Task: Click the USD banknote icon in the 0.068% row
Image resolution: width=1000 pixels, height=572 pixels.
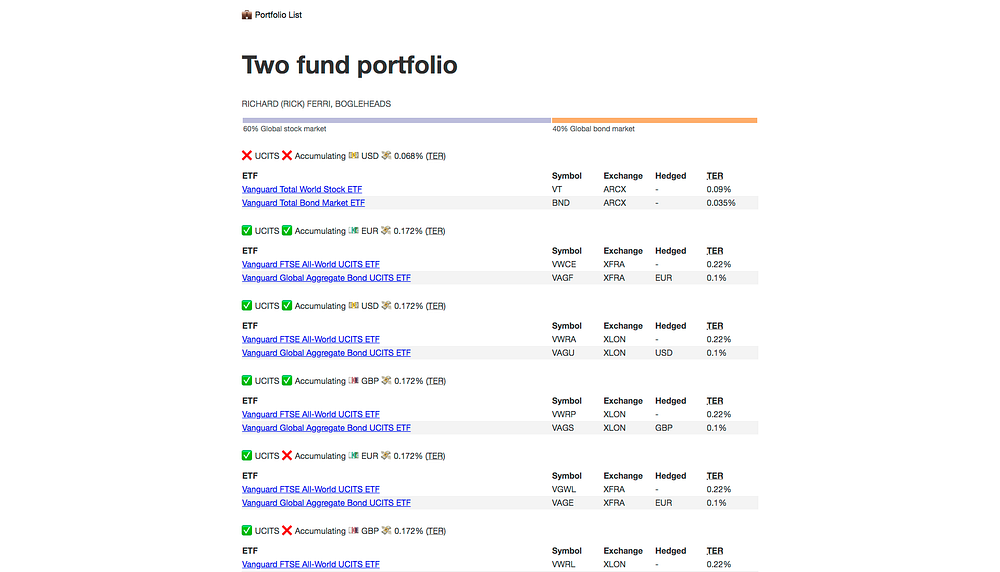Action: coord(353,156)
